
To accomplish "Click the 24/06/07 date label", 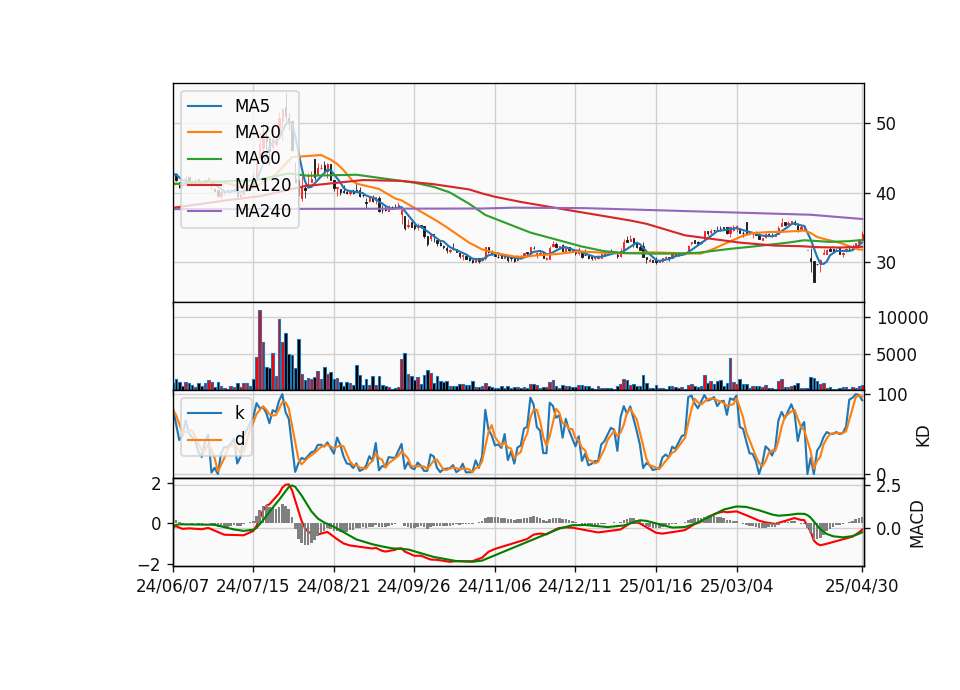I will coord(173,586).
